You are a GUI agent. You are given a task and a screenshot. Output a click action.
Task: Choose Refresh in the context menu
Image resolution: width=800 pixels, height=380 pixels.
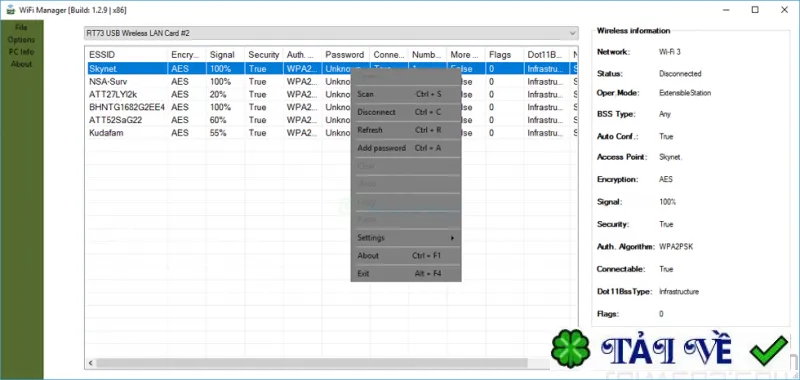[x=406, y=130]
